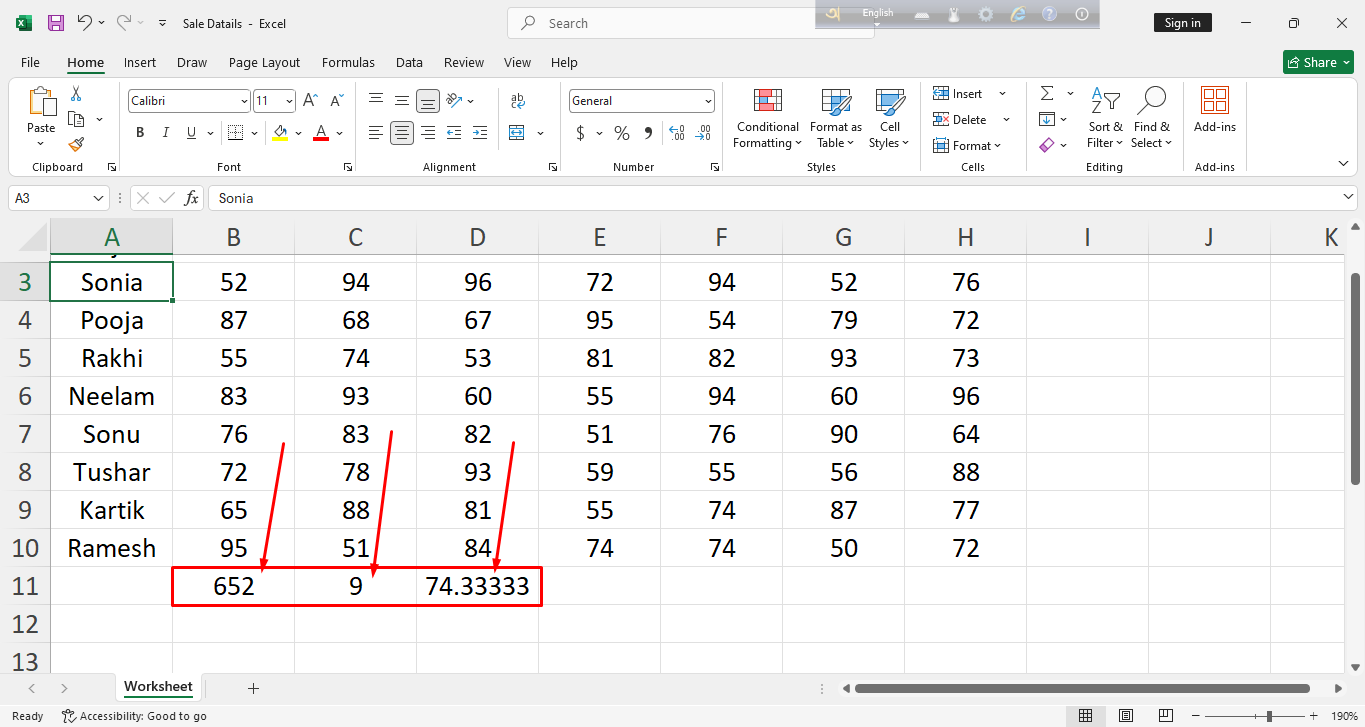Image resolution: width=1365 pixels, height=727 pixels.
Task: Switch to the Page Layout tab
Action: pyautogui.click(x=264, y=62)
